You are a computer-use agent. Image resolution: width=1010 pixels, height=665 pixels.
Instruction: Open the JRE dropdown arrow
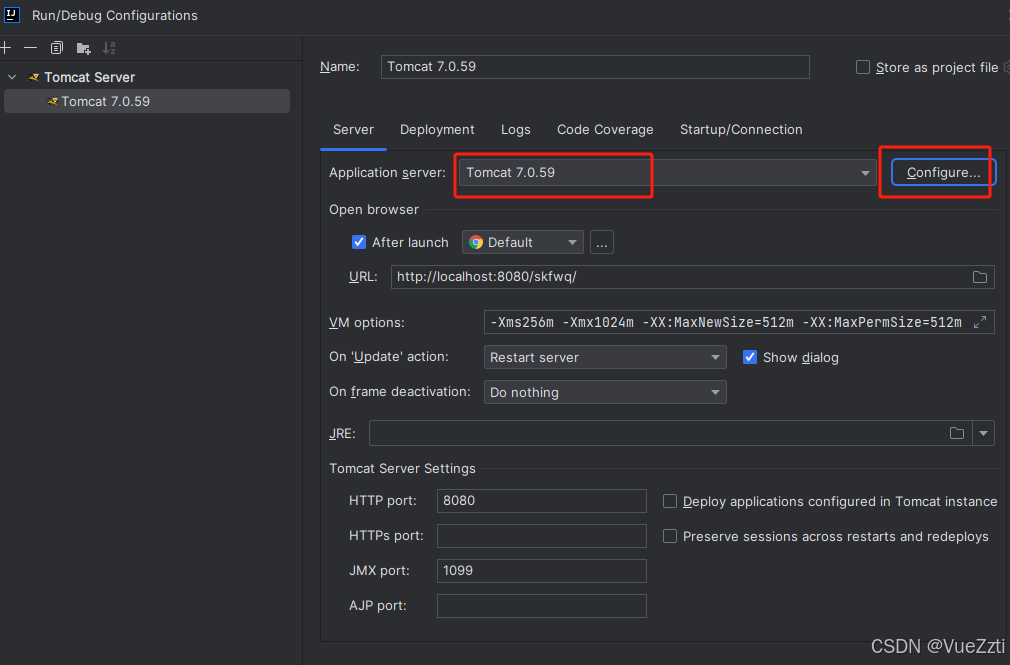point(984,433)
